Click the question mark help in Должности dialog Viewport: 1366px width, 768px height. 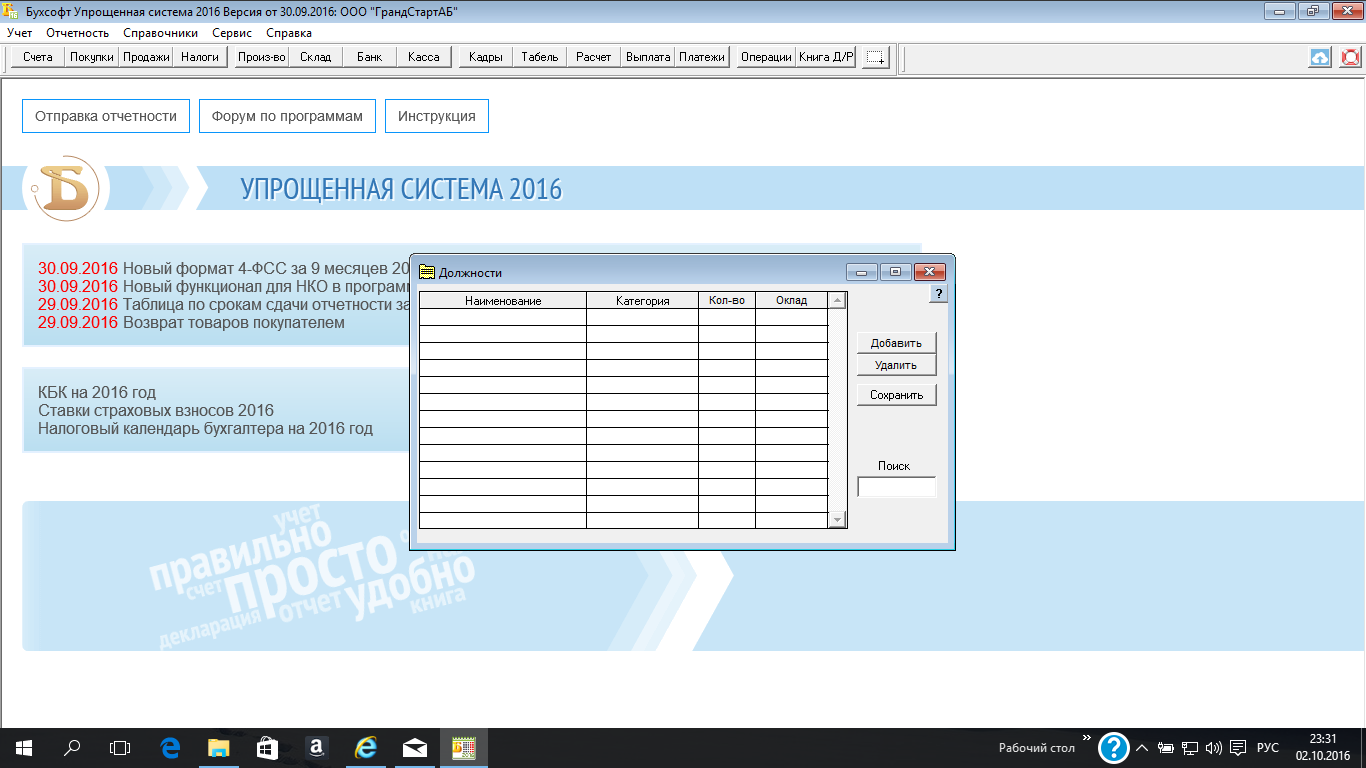click(938, 294)
